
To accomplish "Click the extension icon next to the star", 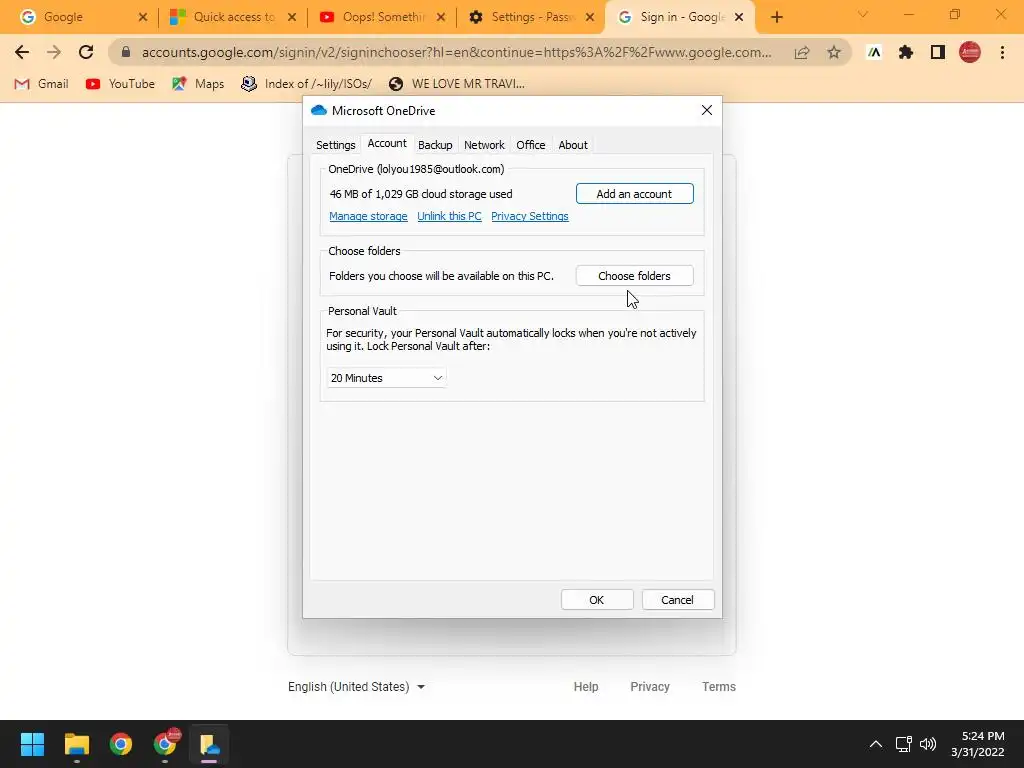I will [874, 52].
